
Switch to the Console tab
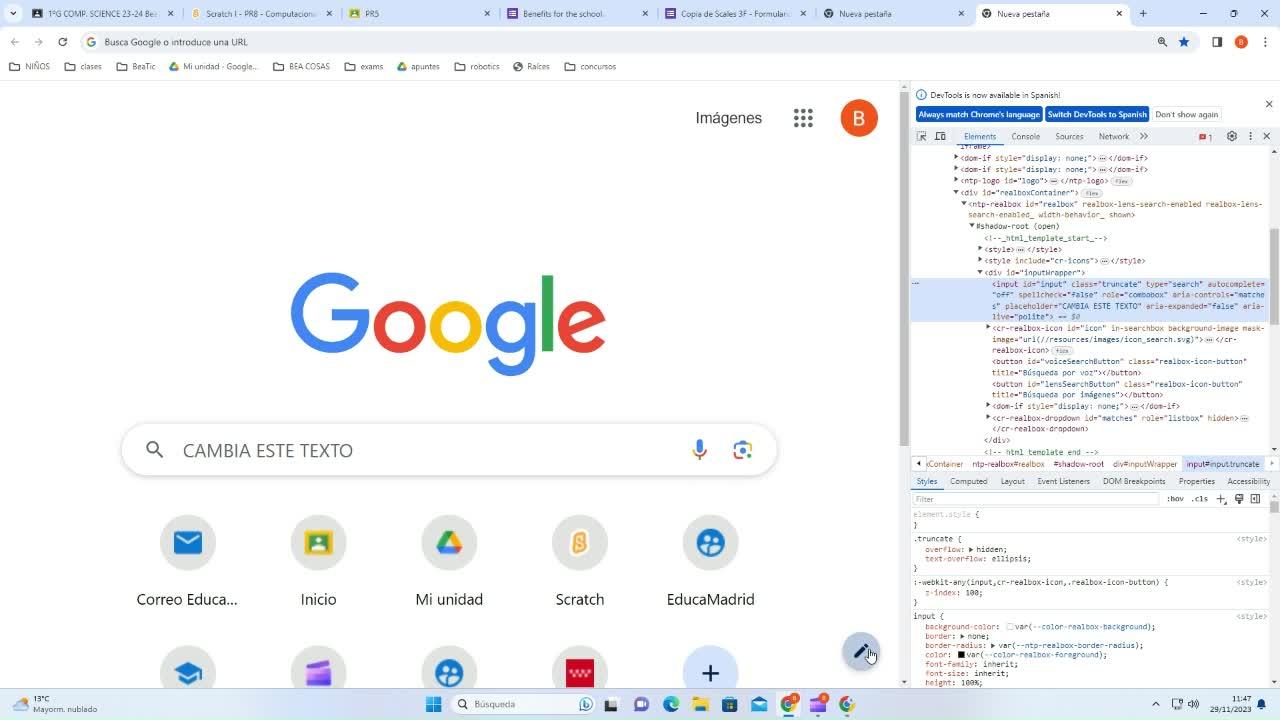(1025, 136)
